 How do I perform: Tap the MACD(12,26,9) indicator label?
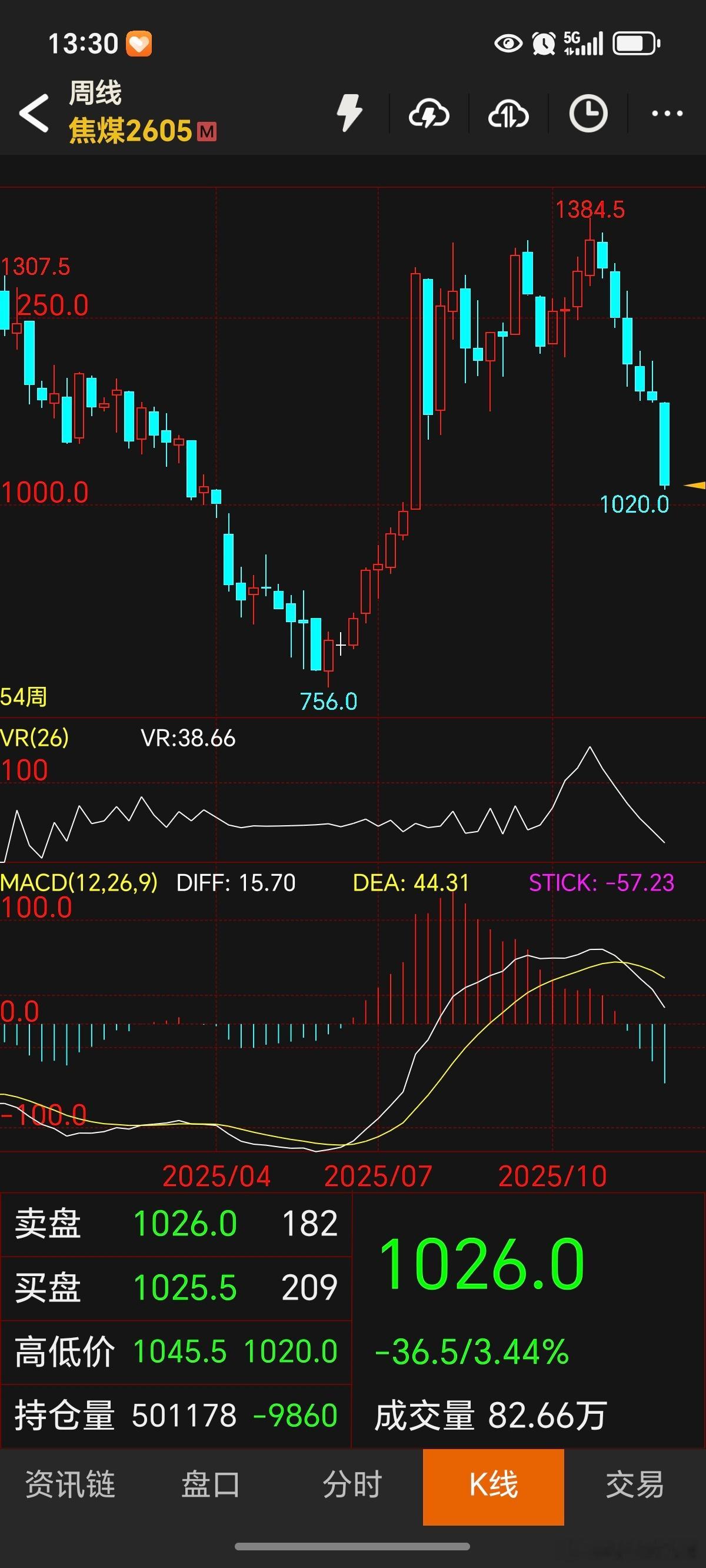79,883
